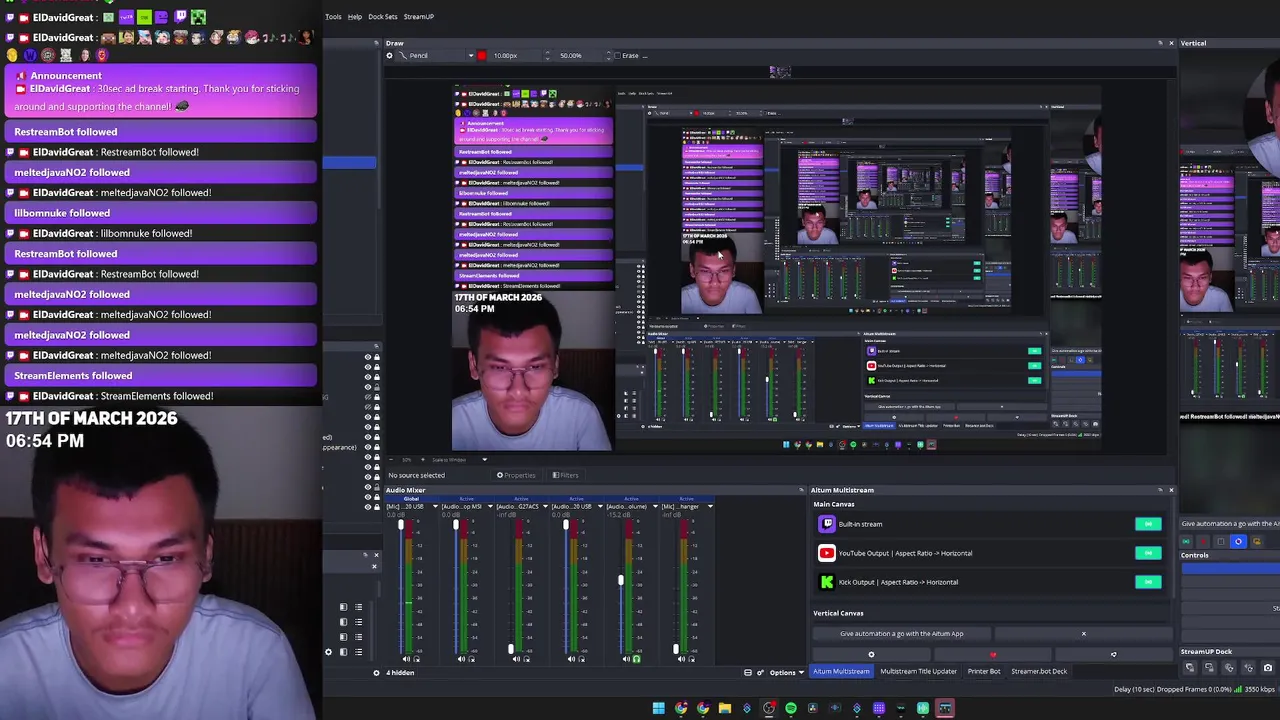Image resolution: width=1280 pixels, height=720 pixels.
Task: Expand second [Audio...20 USB channel dropdown
Action: 600,506
